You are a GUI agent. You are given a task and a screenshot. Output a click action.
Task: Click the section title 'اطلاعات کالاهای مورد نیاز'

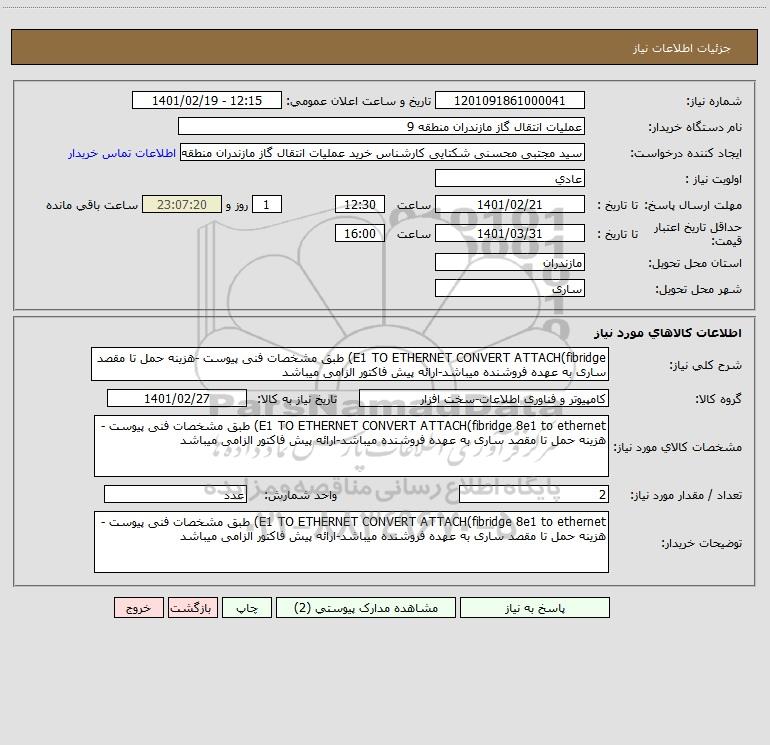click(x=668, y=333)
